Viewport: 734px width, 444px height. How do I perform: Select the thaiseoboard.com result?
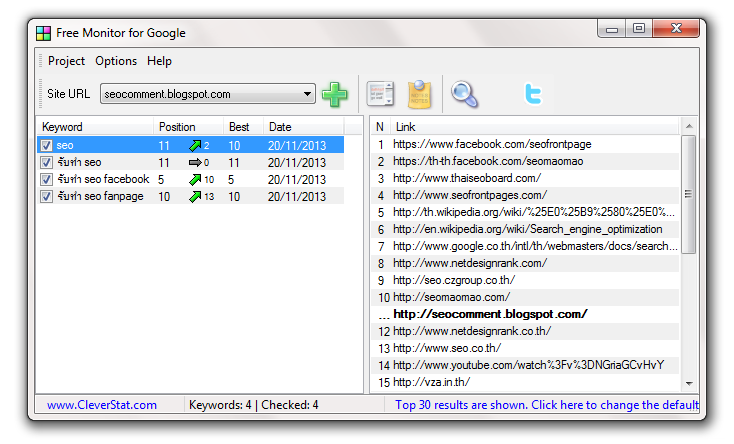[467, 178]
